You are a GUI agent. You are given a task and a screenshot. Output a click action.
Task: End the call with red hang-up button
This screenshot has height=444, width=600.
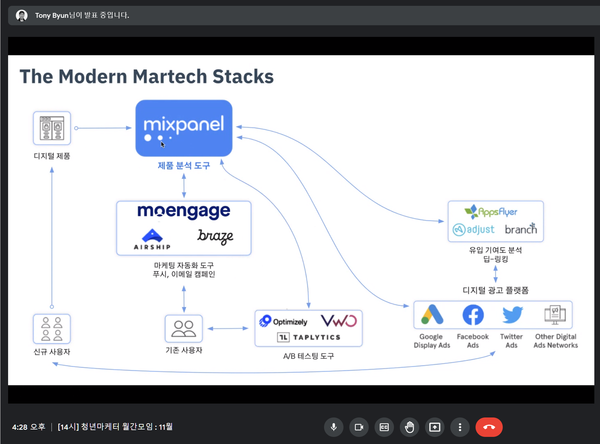pos(489,427)
